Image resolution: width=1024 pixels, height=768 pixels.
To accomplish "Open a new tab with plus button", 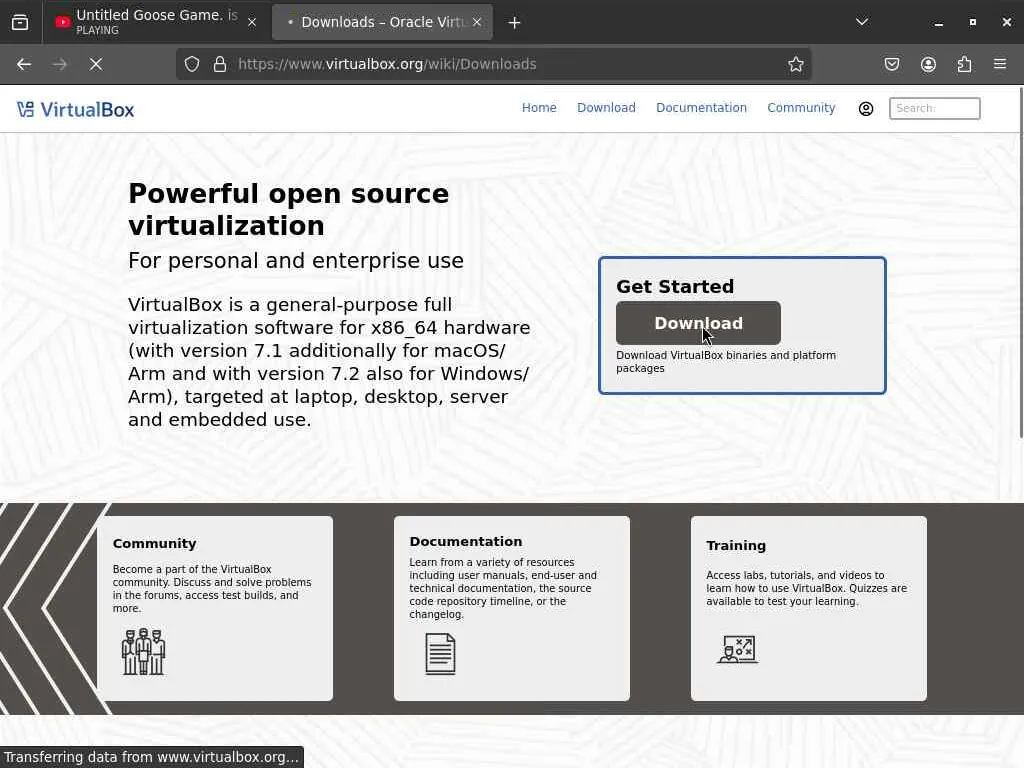I will [515, 23].
